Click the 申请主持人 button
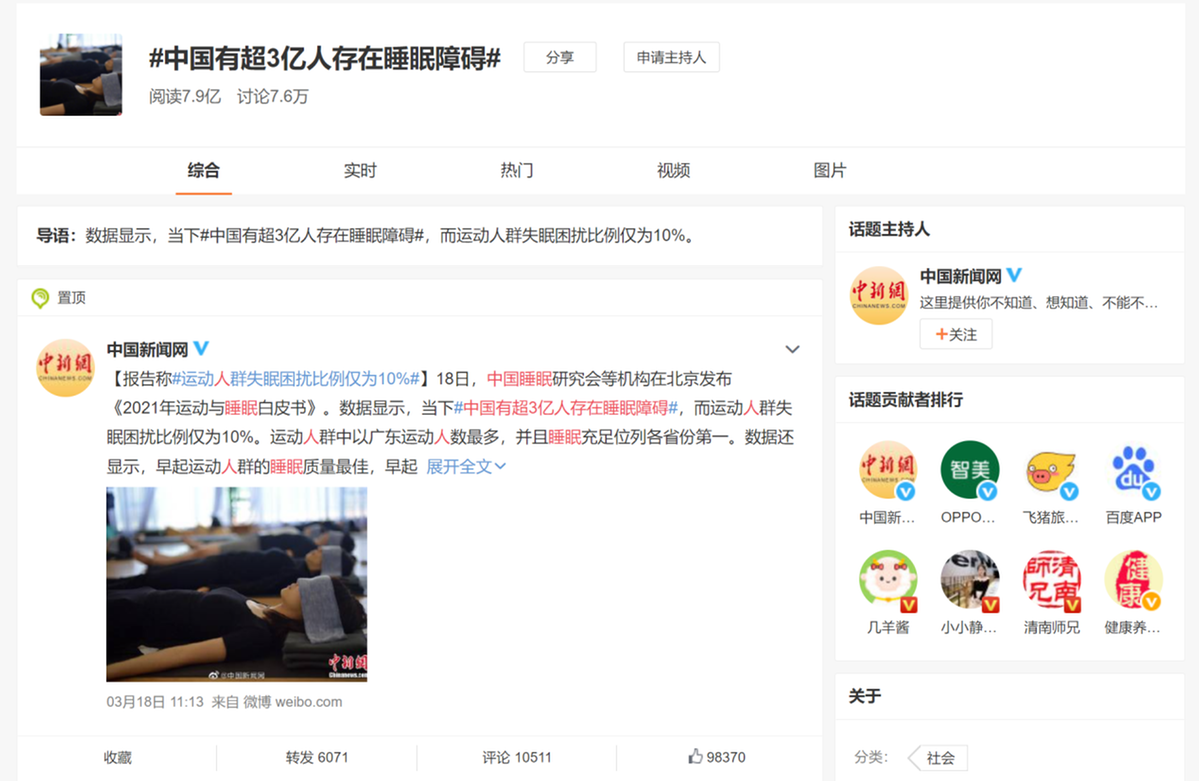1199x781 pixels. pos(671,57)
